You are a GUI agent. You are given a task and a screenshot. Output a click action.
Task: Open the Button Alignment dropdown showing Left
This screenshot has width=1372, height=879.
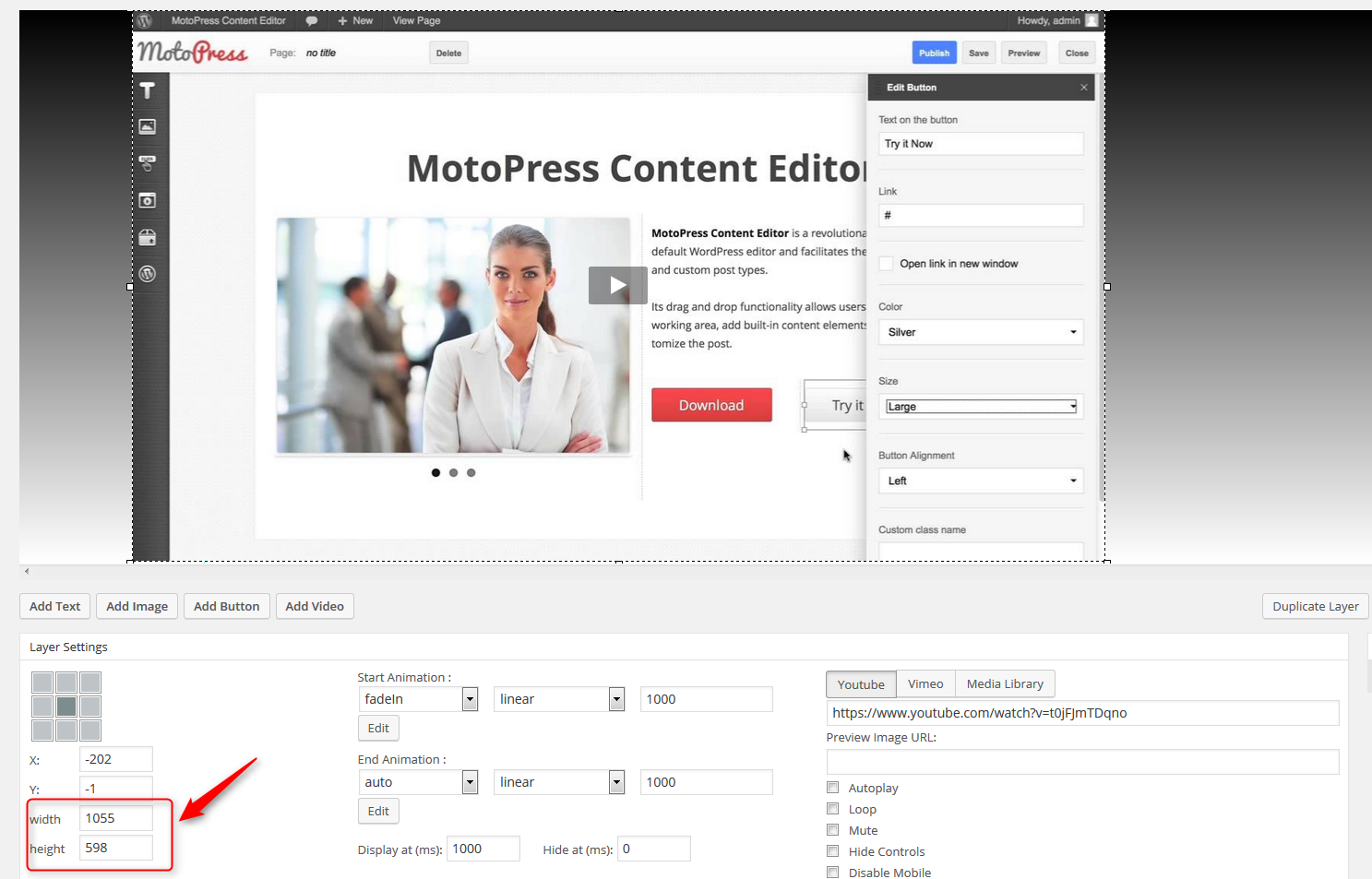pos(981,481)
